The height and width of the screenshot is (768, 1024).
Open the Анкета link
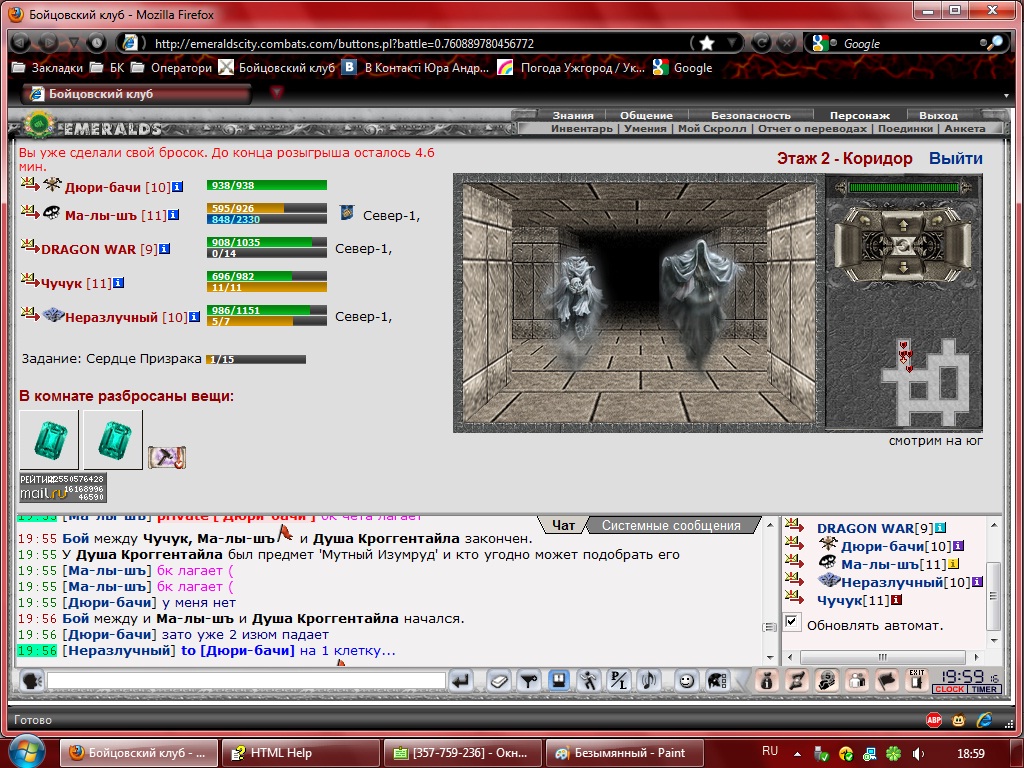pos(965,129)
